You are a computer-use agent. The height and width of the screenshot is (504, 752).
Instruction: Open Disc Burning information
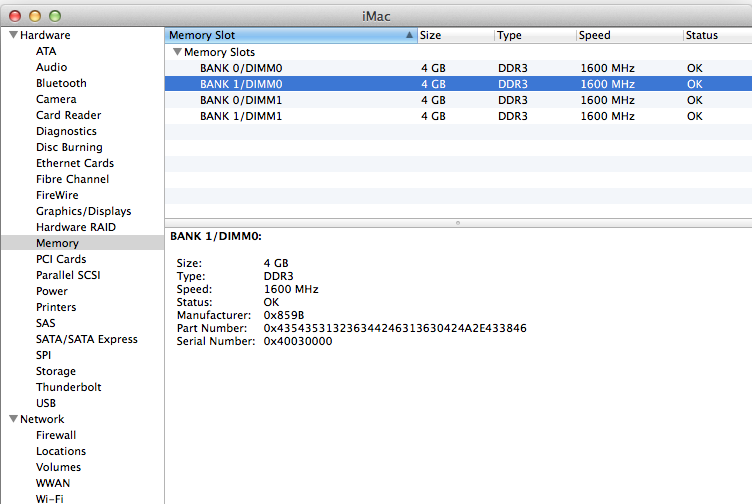tap(69, 147)
